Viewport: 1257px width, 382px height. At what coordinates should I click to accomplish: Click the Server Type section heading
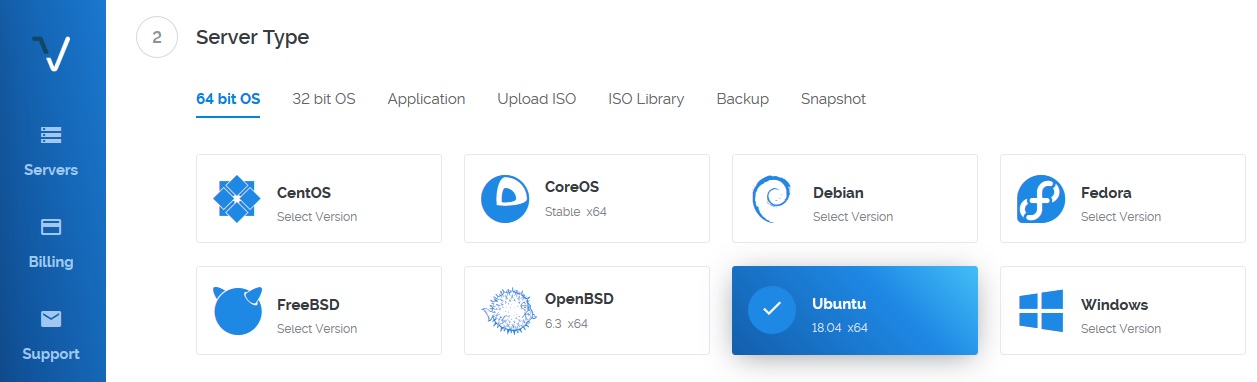[x=252, y=38]
